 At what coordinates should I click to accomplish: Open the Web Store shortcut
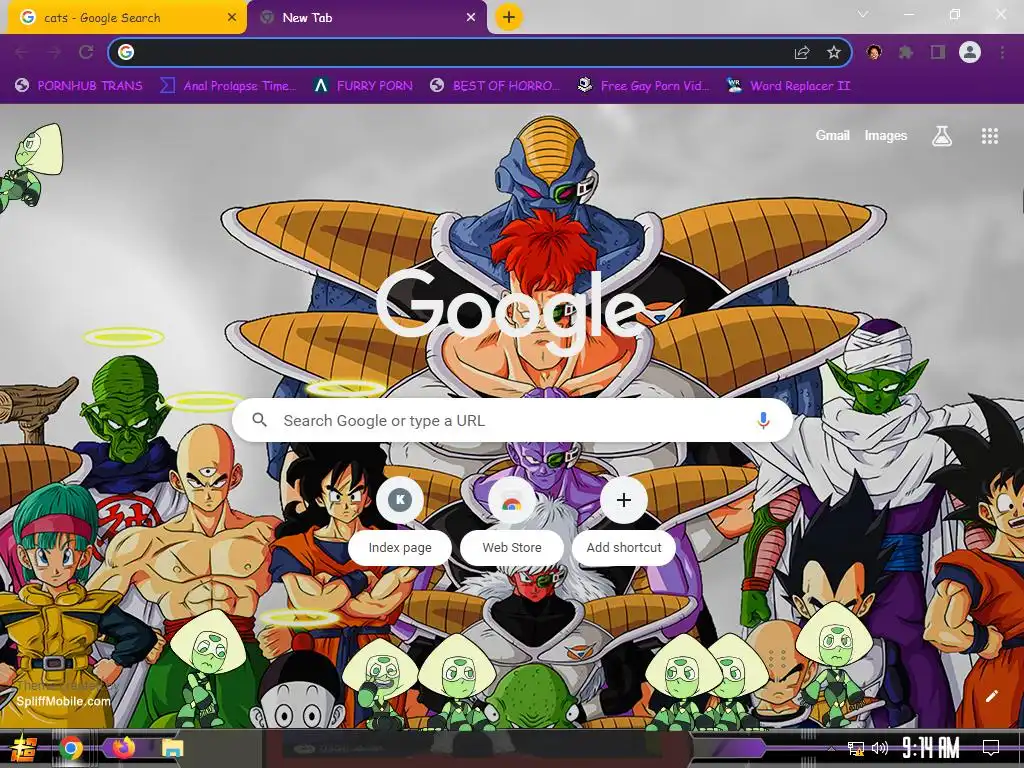512,520
